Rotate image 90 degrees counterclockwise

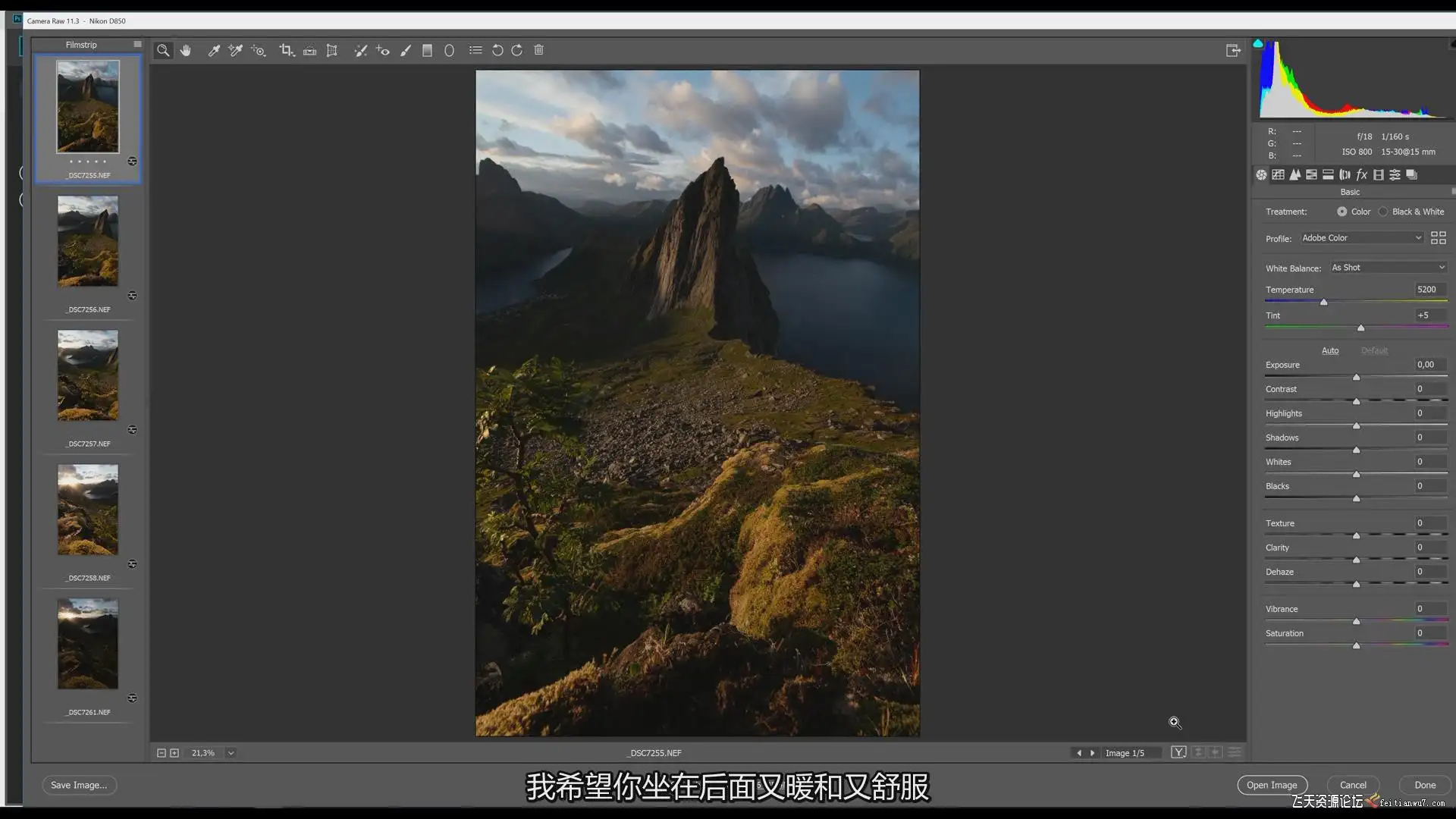coord(497,50)
